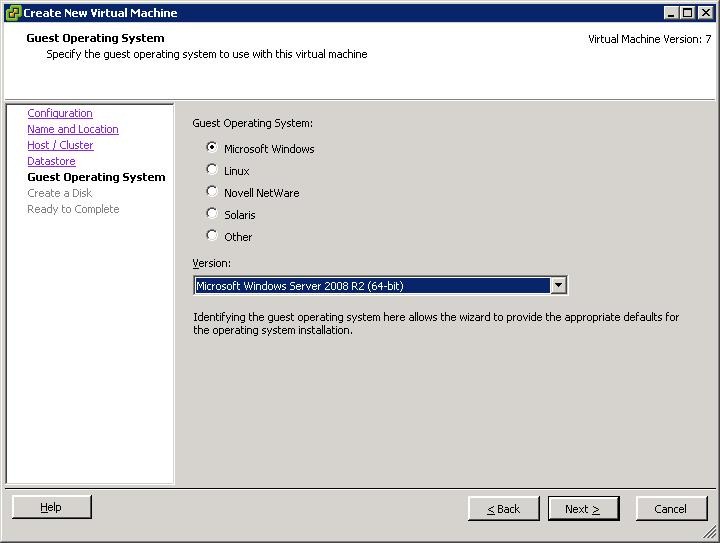This screenshot has height=543, width=720.
Task: Open the Version dropdown arrow
Action: [x=559, y=286]
